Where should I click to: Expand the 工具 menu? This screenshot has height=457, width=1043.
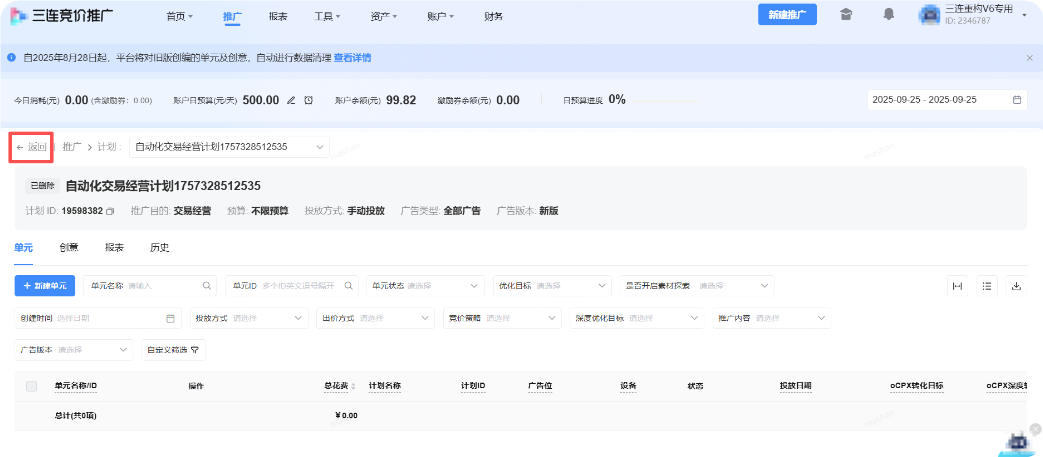(x=327, y=16)
